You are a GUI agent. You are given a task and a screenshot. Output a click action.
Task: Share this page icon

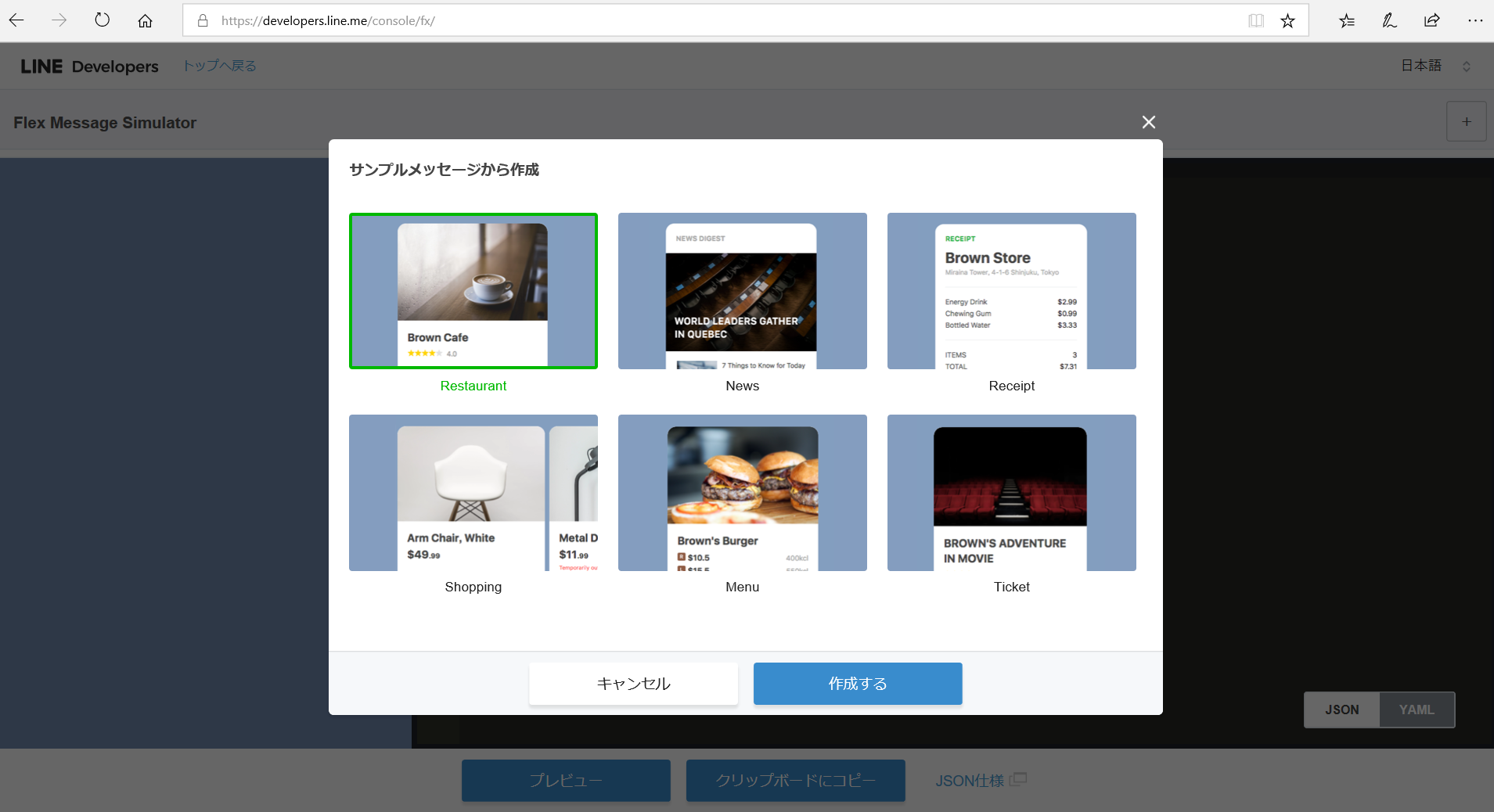(1431, 20)
